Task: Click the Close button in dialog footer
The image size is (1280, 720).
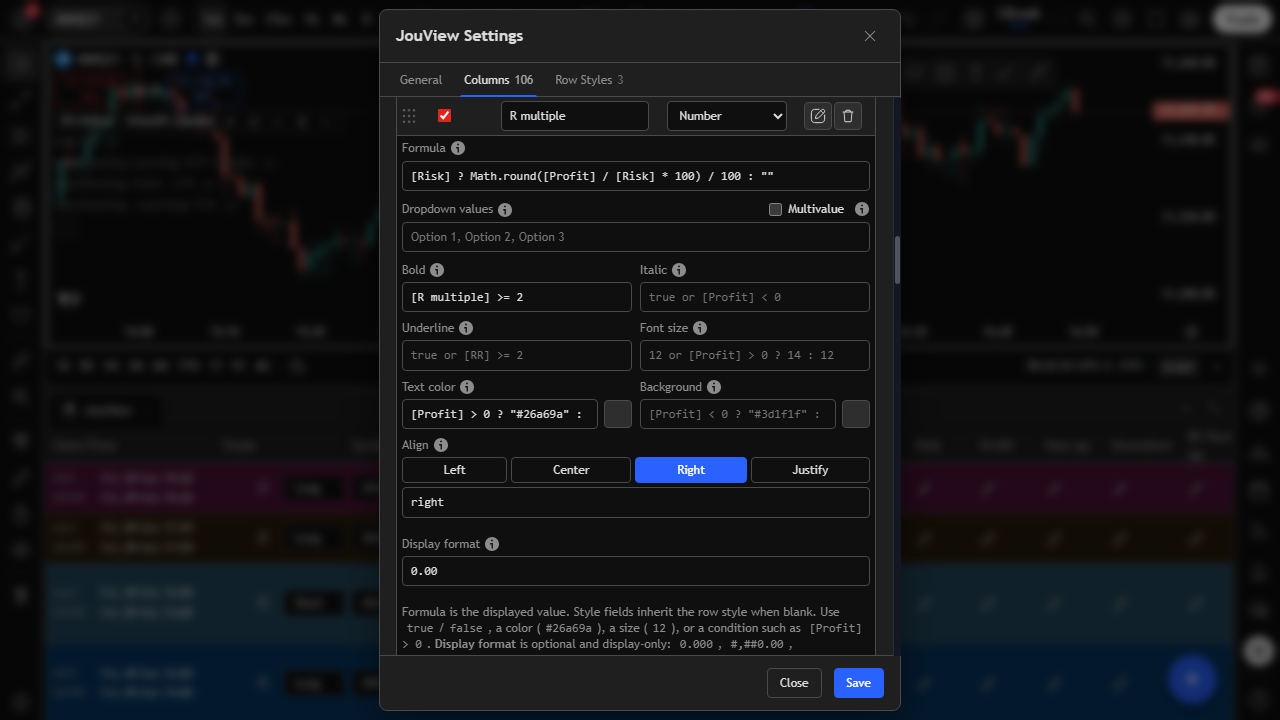Action: 794,683
